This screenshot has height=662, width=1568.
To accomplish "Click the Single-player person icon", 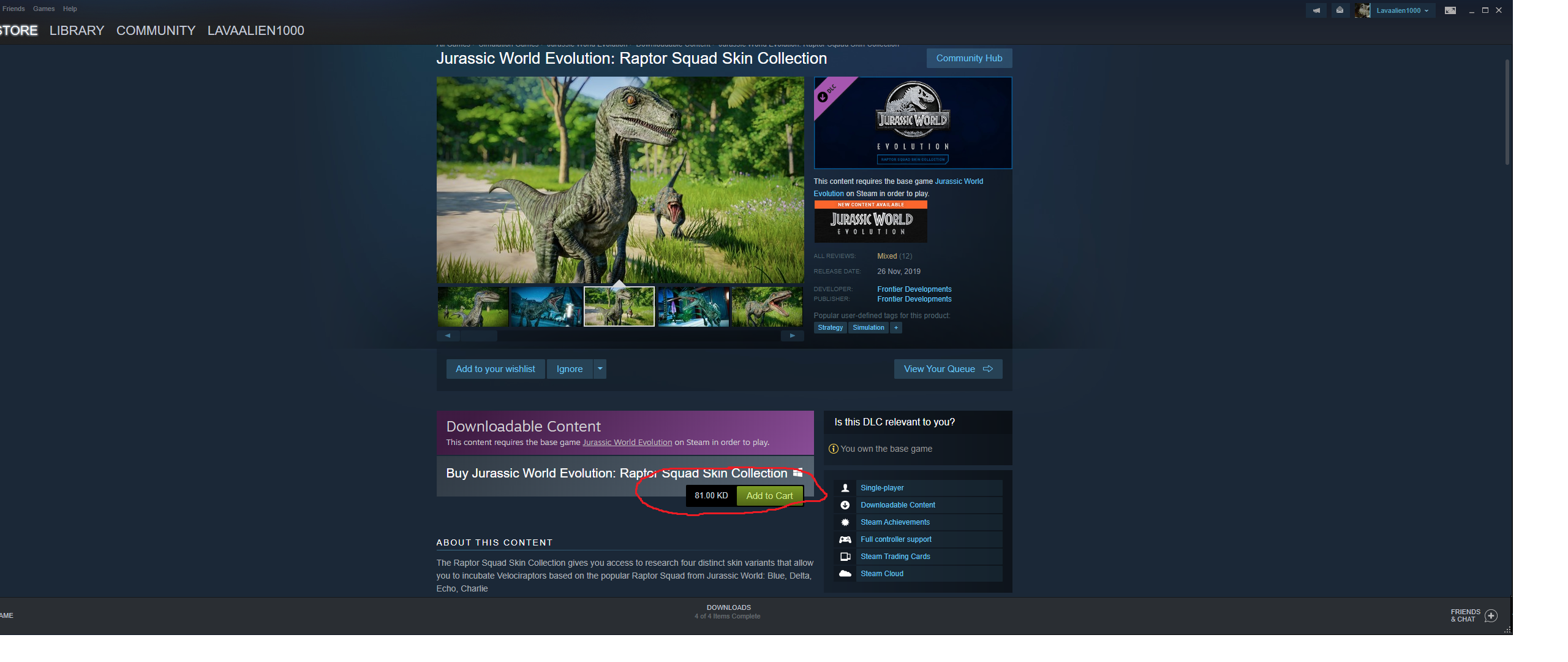I will tap(845, 488).
